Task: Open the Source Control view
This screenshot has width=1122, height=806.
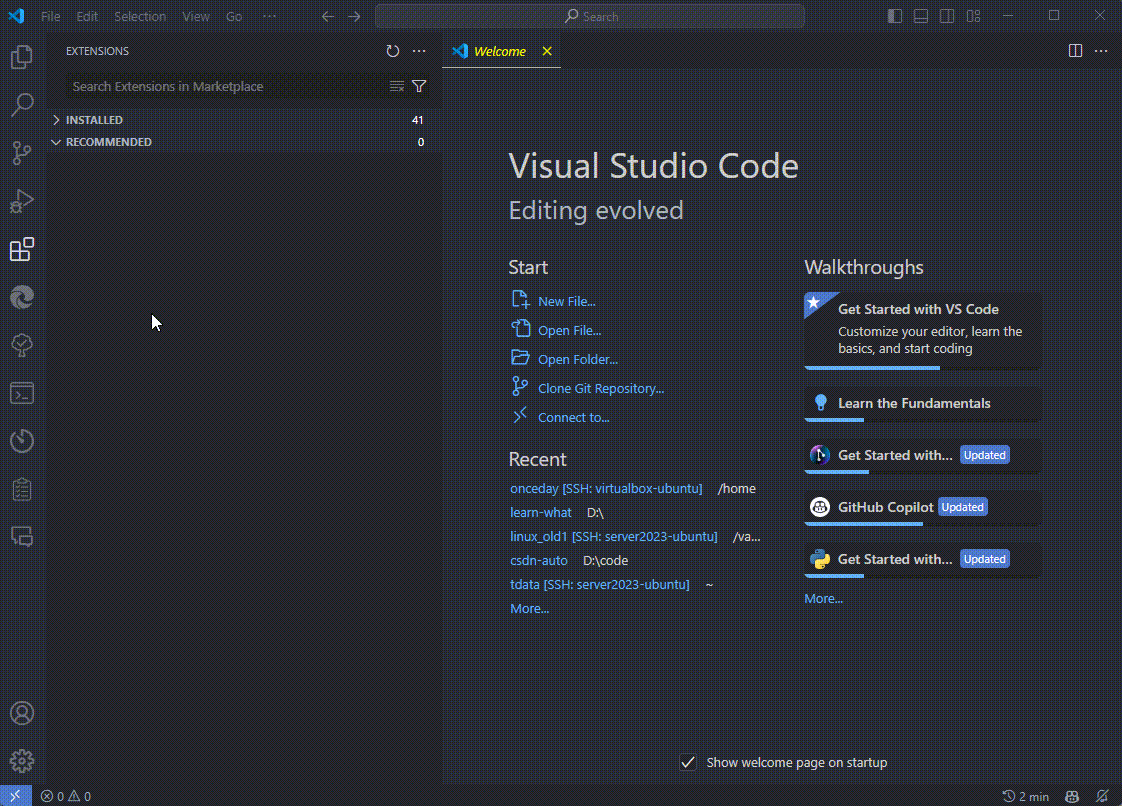Action: (21, 152)
